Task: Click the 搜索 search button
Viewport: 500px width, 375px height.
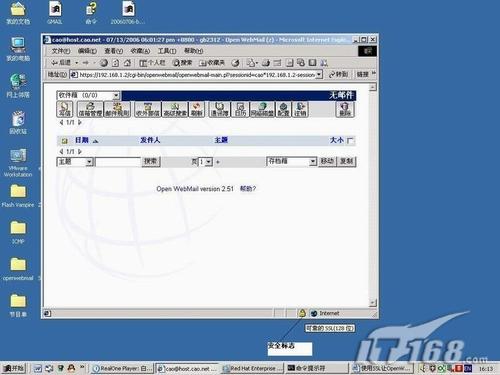Action: [x=151, y=162]
